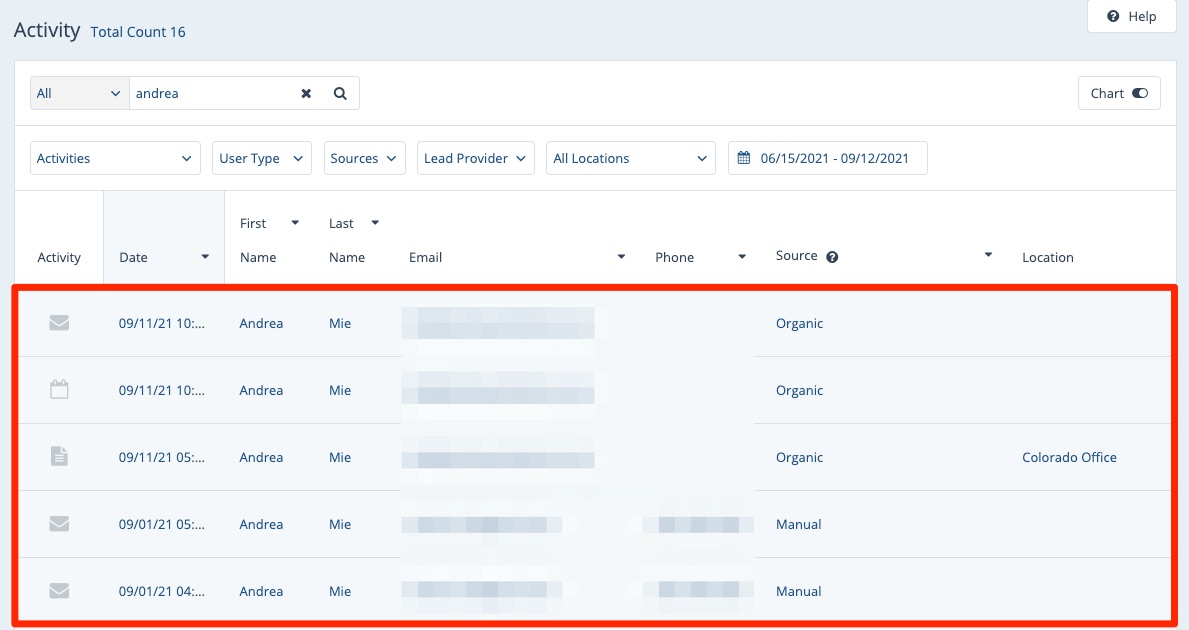1189x630 pixels.
Task: Open the Lead Provider dropdown
Action: [475, 158]
